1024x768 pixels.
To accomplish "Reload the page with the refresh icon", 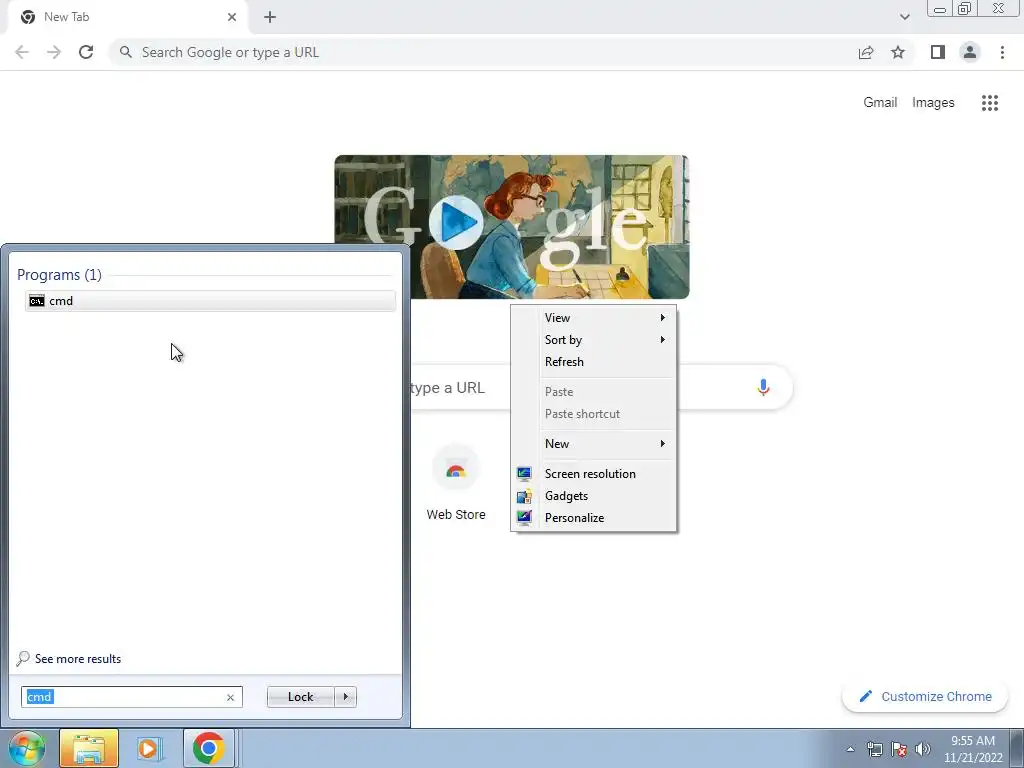I will [86, 52].
